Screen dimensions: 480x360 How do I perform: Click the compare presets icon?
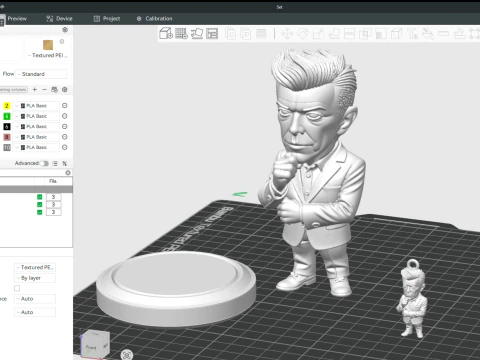click(x=65, y=163)
